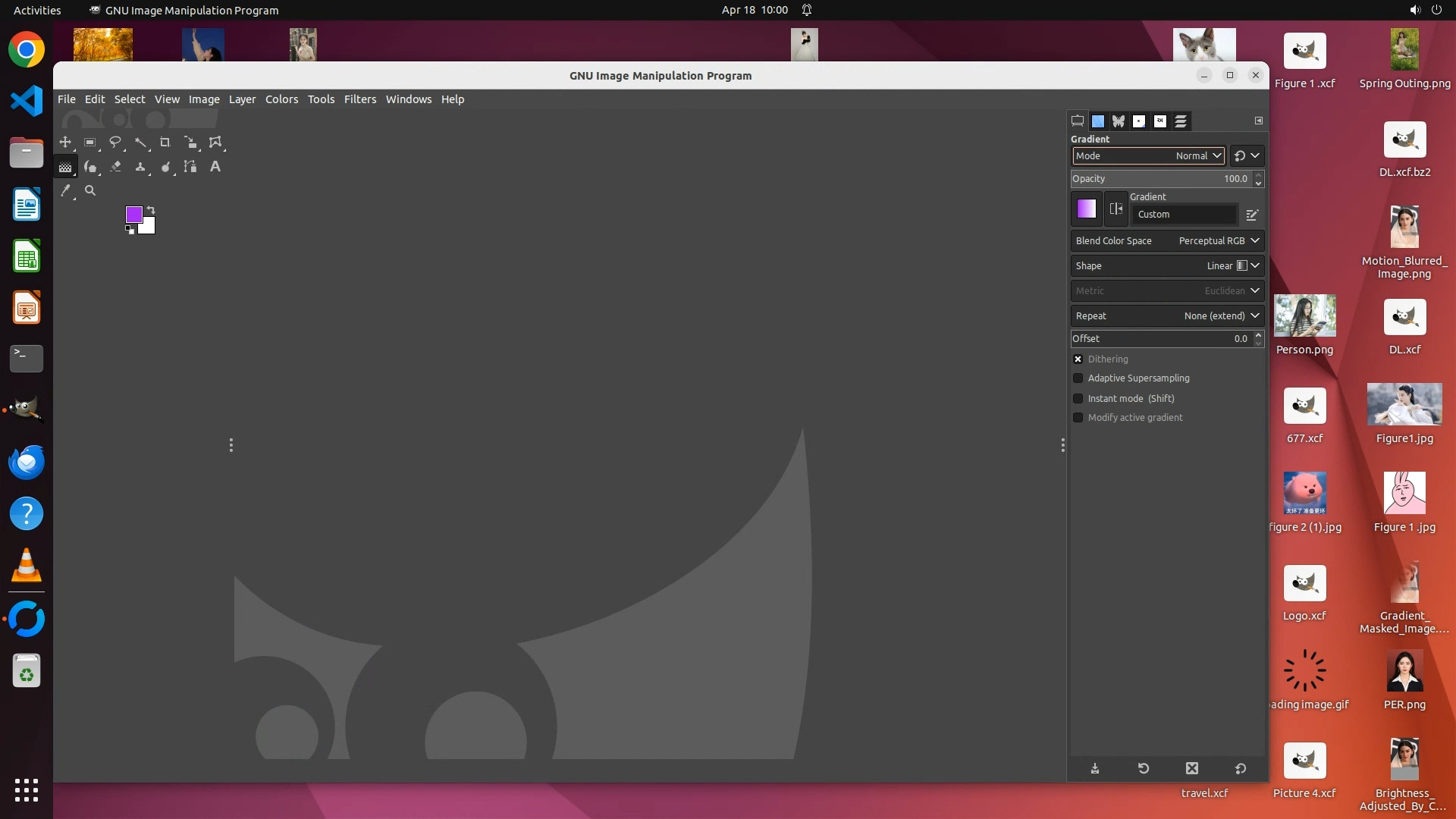
Task: Expand the Blend Color Space dropdown
Action: (1167, 241)
